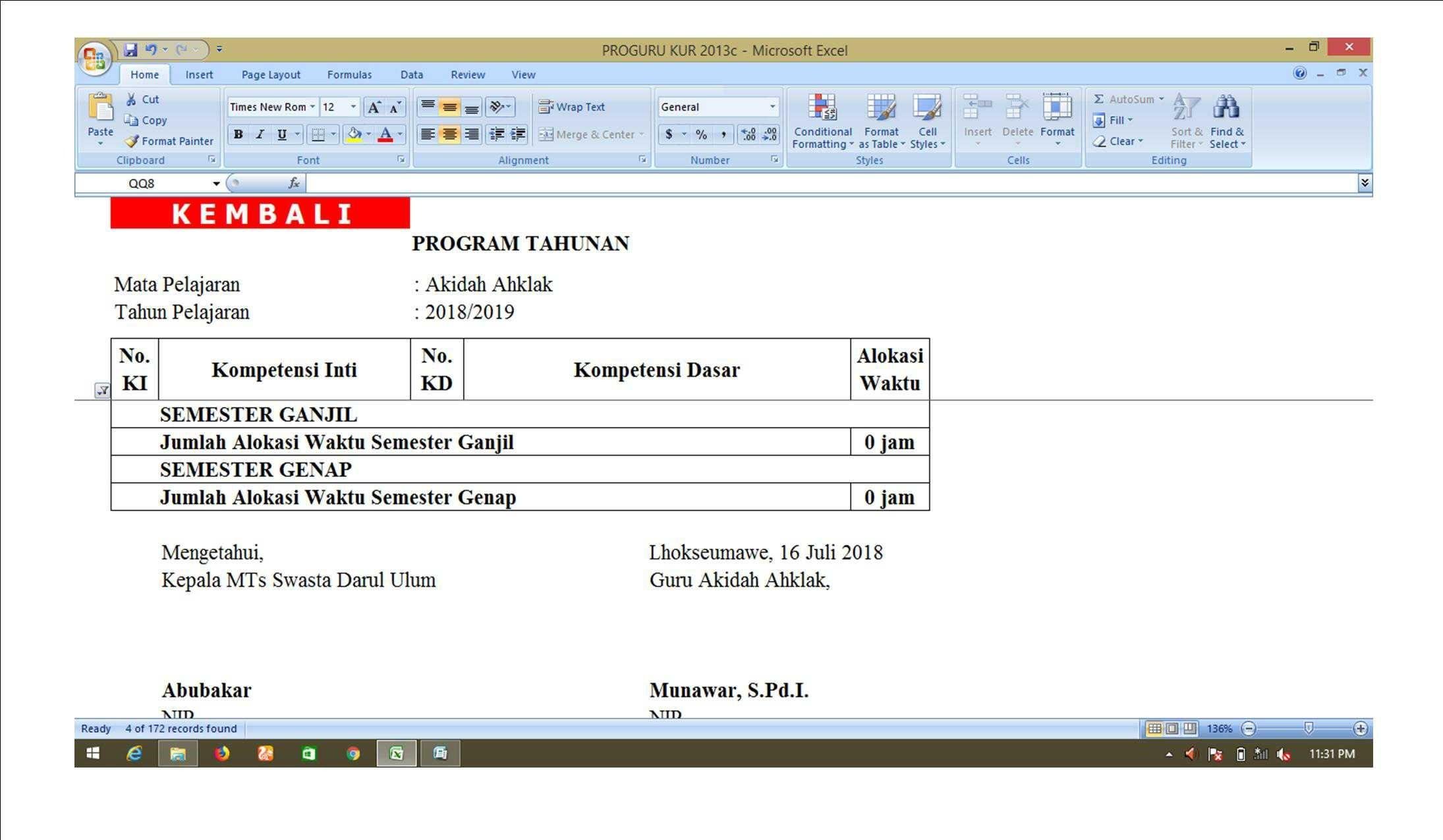The image size is (1443, 840).
Task: Cut the selection with scissors icon
Action: point(142,99)
